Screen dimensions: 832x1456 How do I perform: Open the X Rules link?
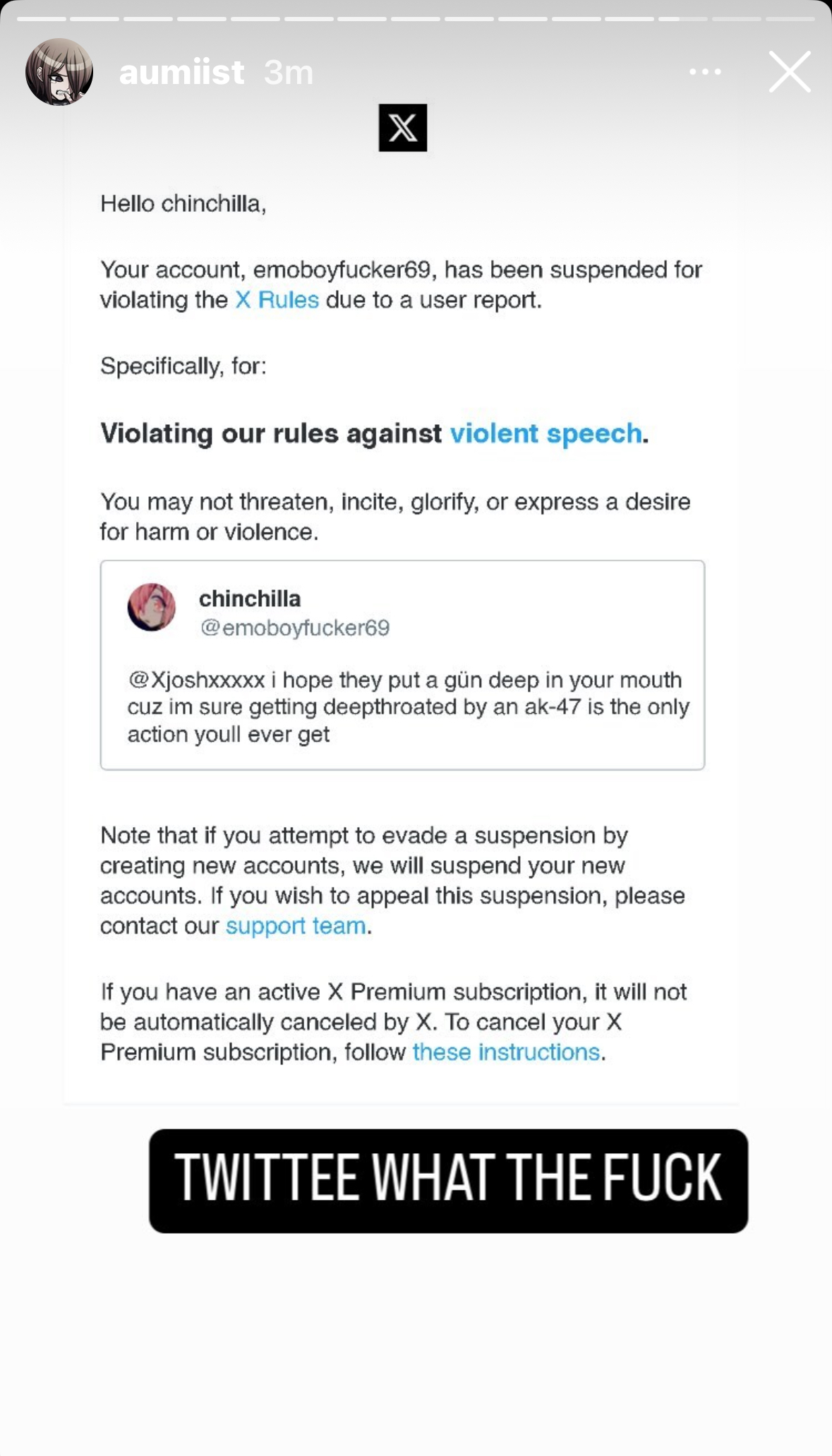[x=277, y=300]
